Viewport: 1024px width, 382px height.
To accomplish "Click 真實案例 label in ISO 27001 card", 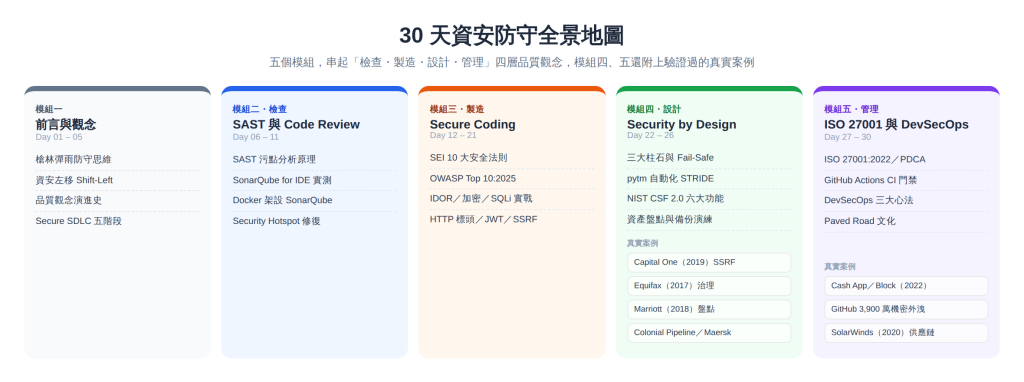I will pos(839,266).
